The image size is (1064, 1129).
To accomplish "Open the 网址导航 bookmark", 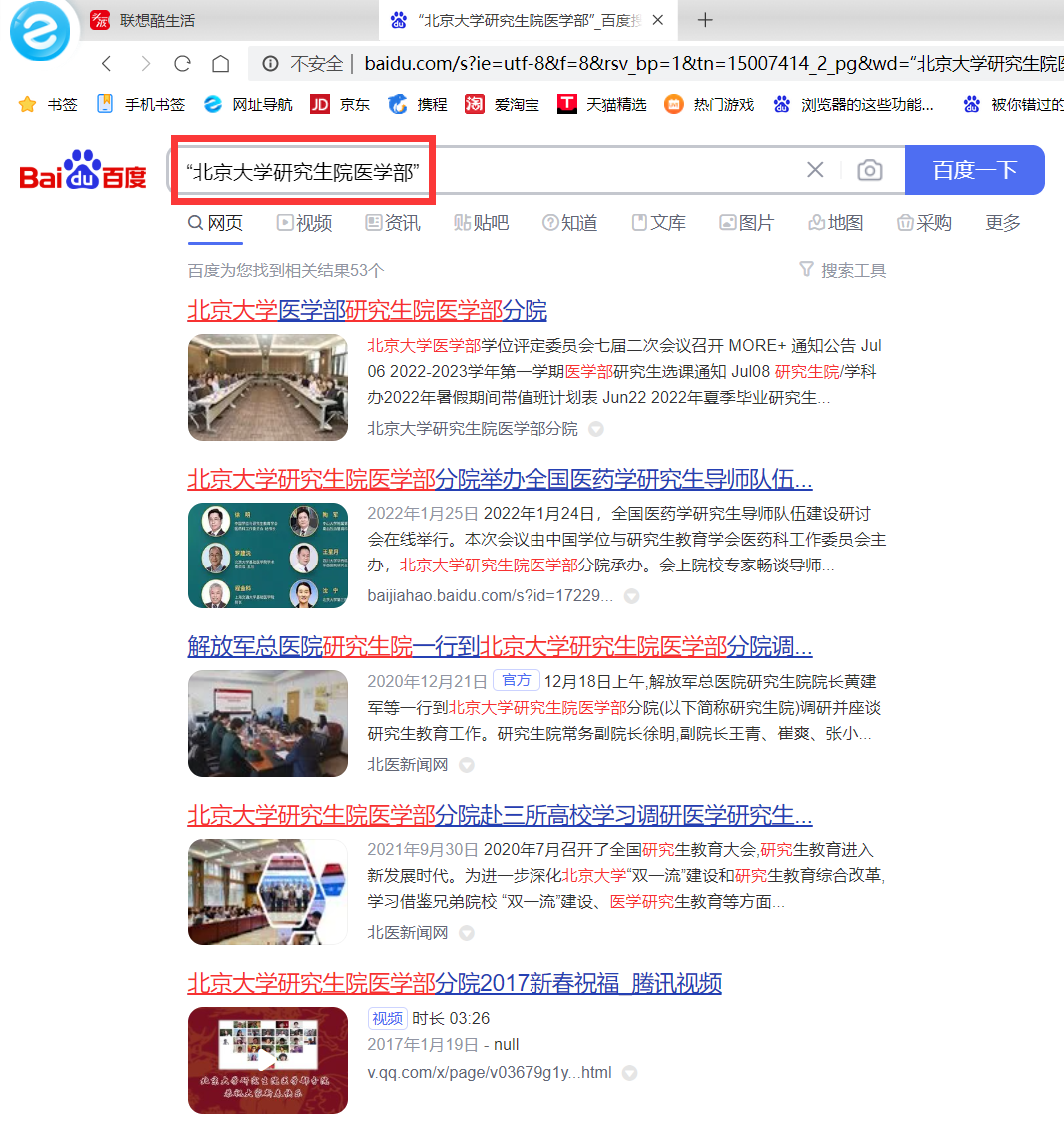I will point(248,104).
